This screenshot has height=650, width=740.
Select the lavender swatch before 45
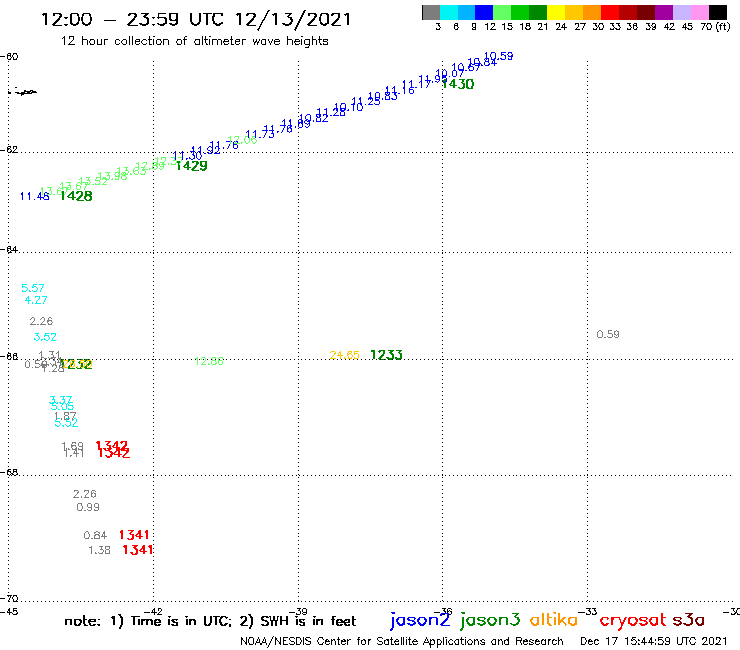click(681, 12)
